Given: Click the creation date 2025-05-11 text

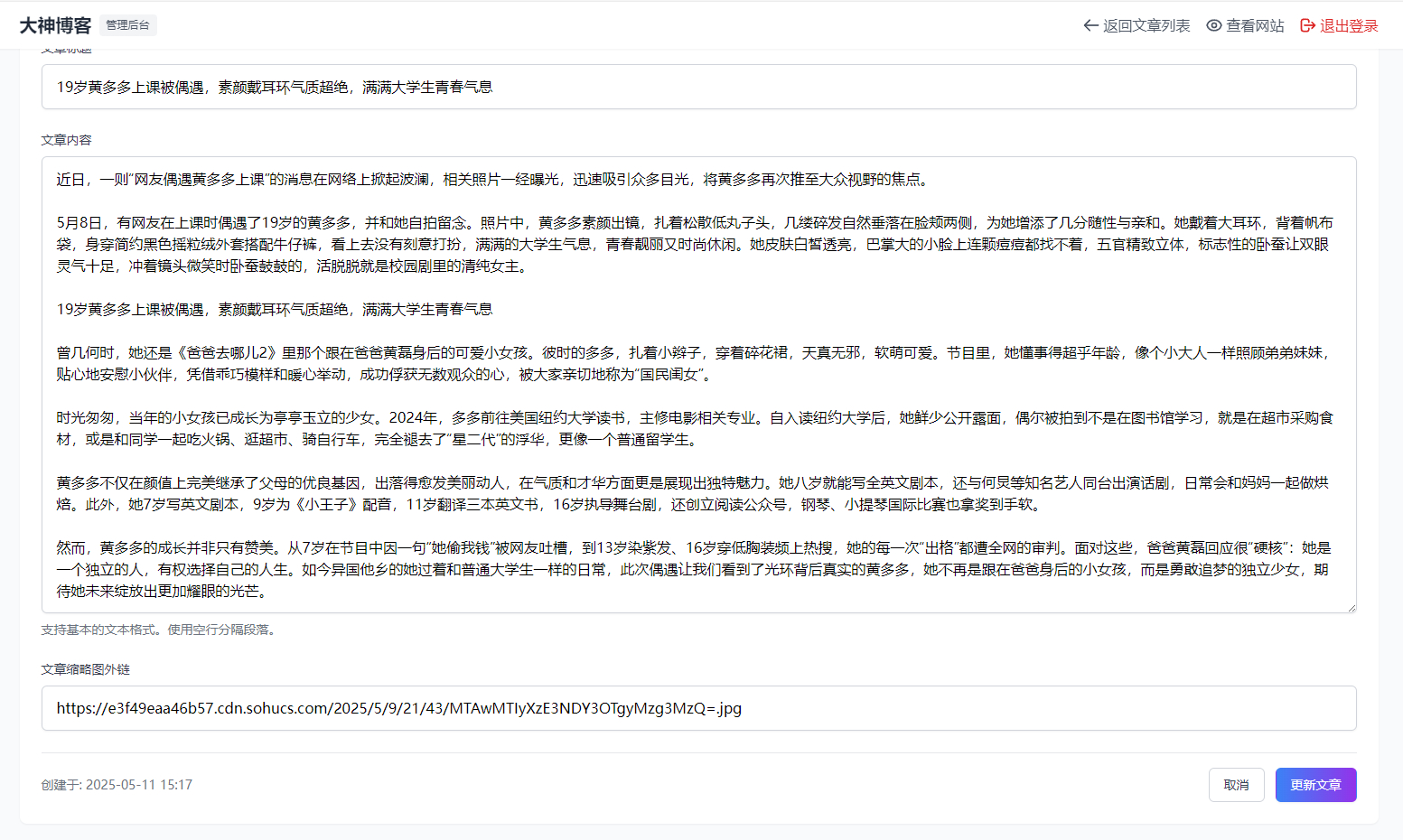Looking at the screenshot, I should click(x=116, y=784).
